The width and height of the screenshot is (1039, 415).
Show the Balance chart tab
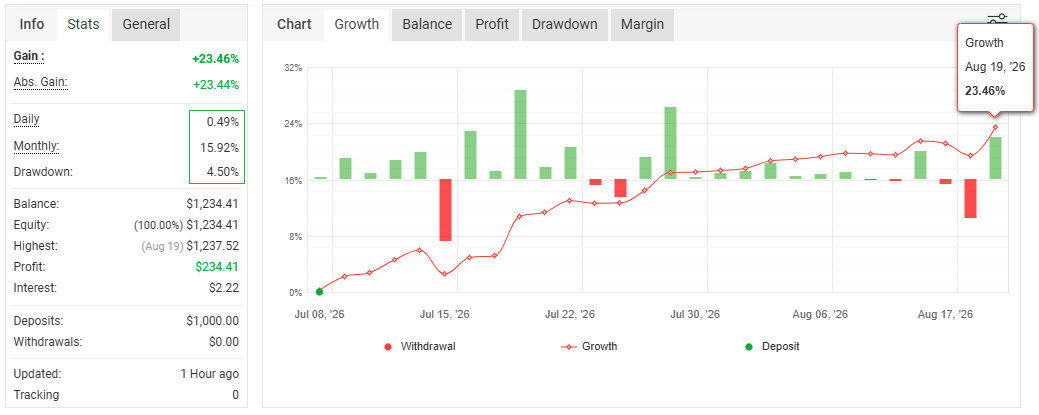pos(427,25)
